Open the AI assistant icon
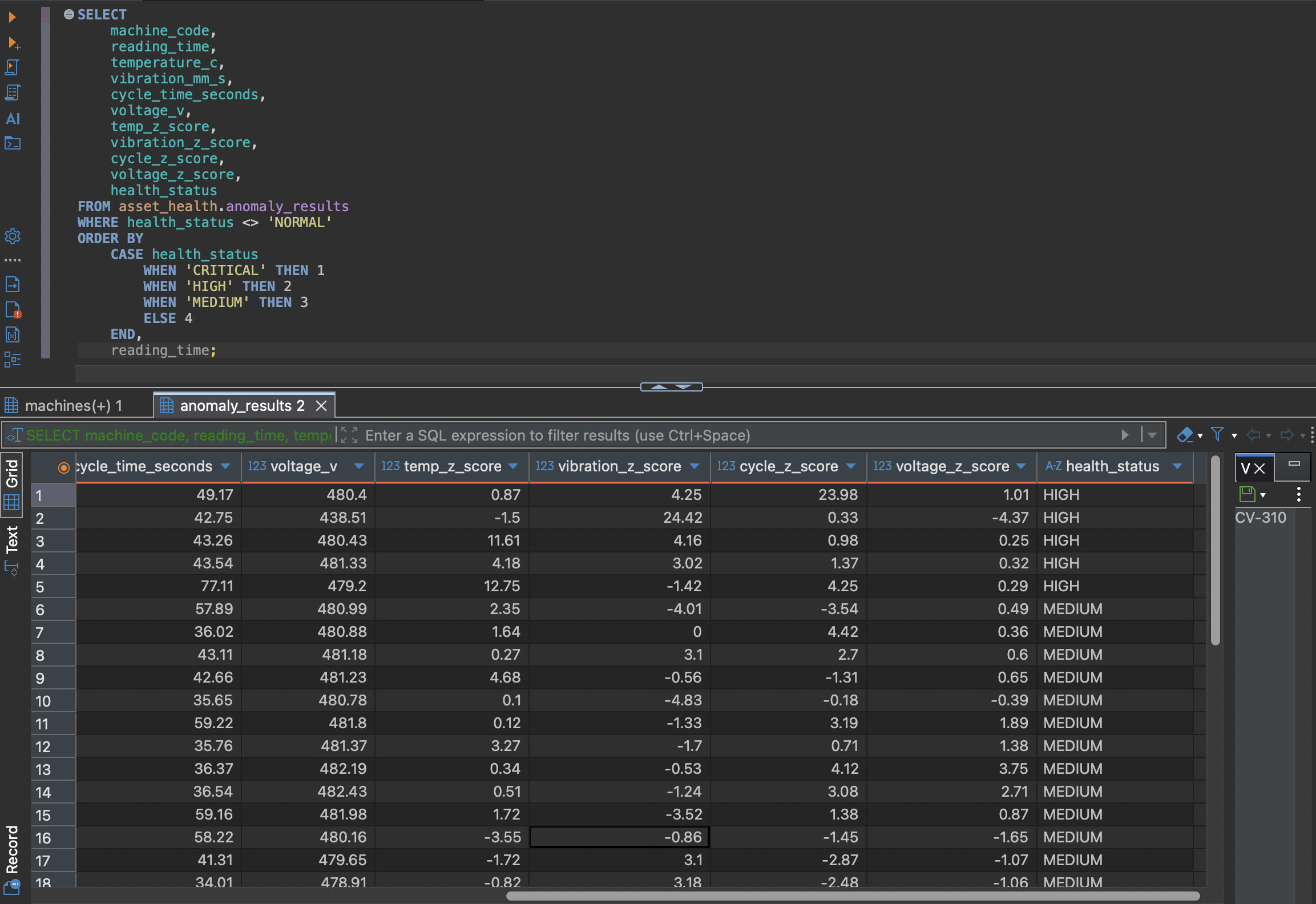This screenshot has width=1316, height=904. [13, 118]
